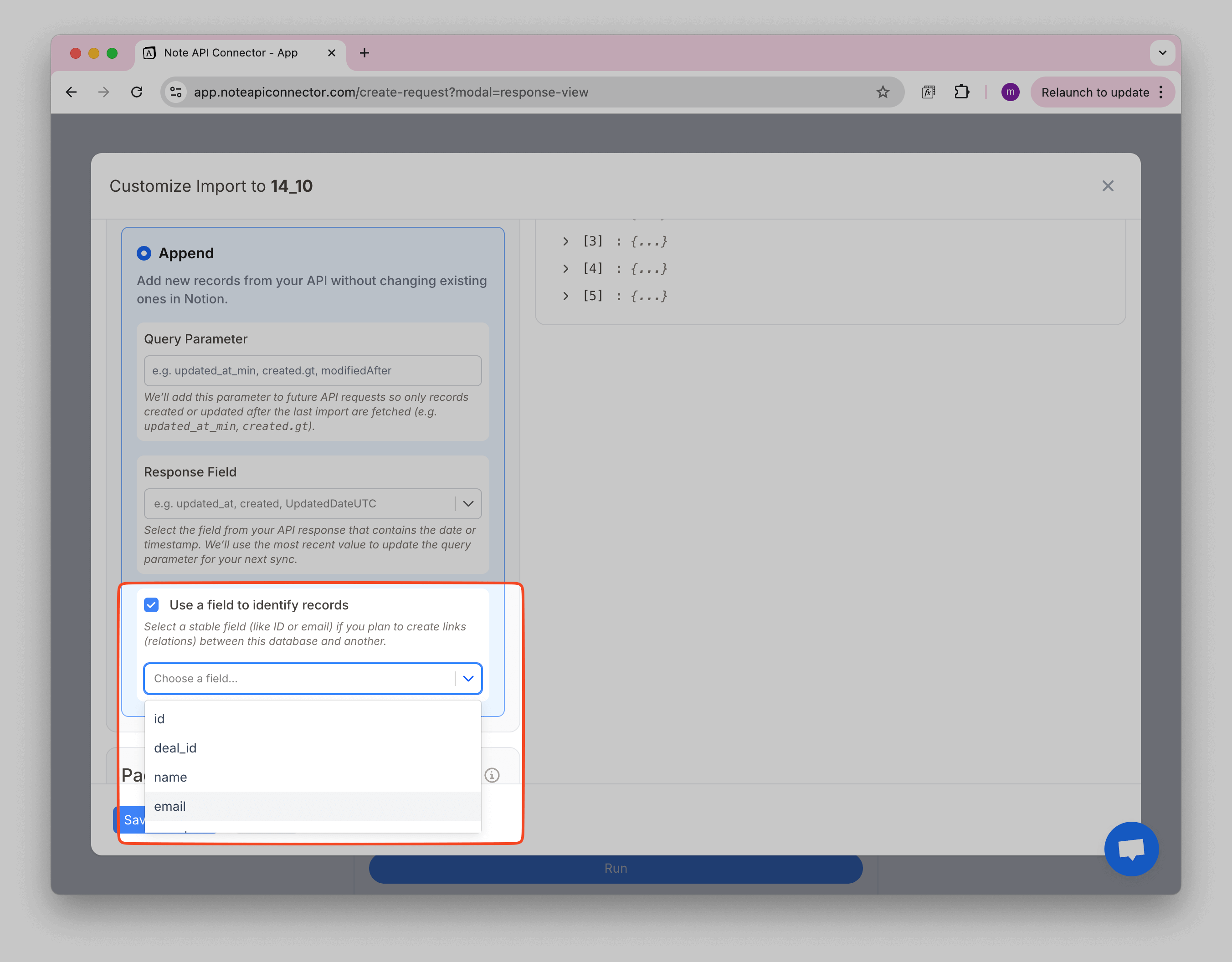Reload the page with refresh icon
Image resolution: width=1232 pixels, height=962 pixels.
pyautogui.click(x=137, y=92)
